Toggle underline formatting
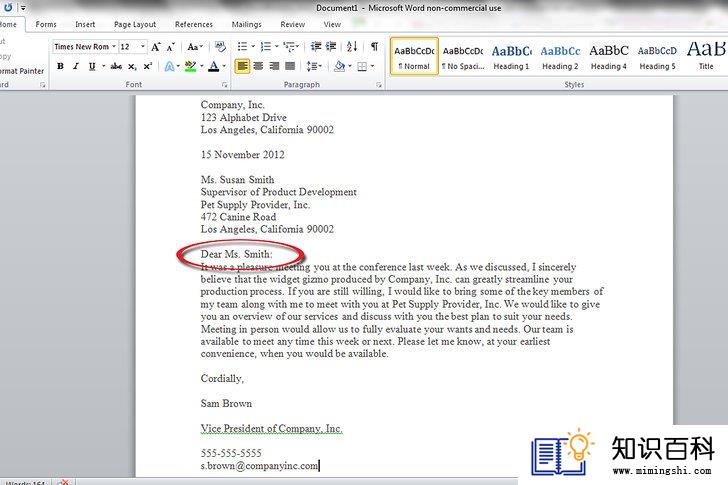The image size is (728, 485). tap(92, 66)
